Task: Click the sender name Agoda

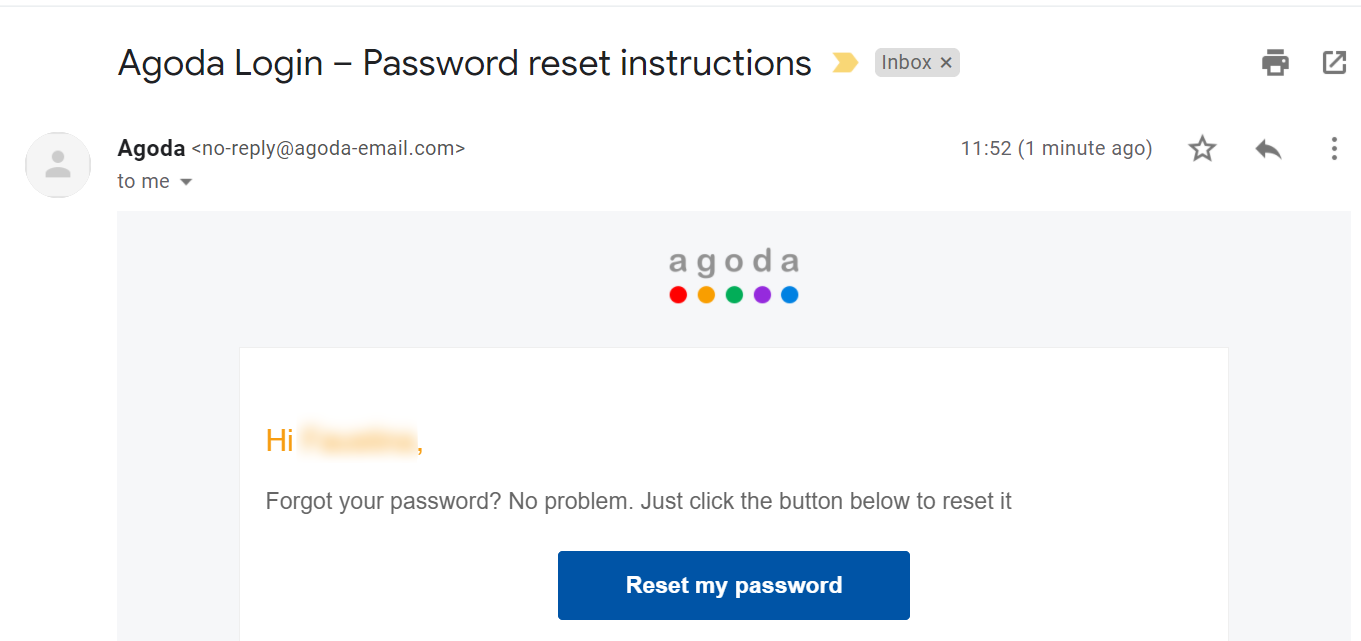Action: (x=151, y=148)
